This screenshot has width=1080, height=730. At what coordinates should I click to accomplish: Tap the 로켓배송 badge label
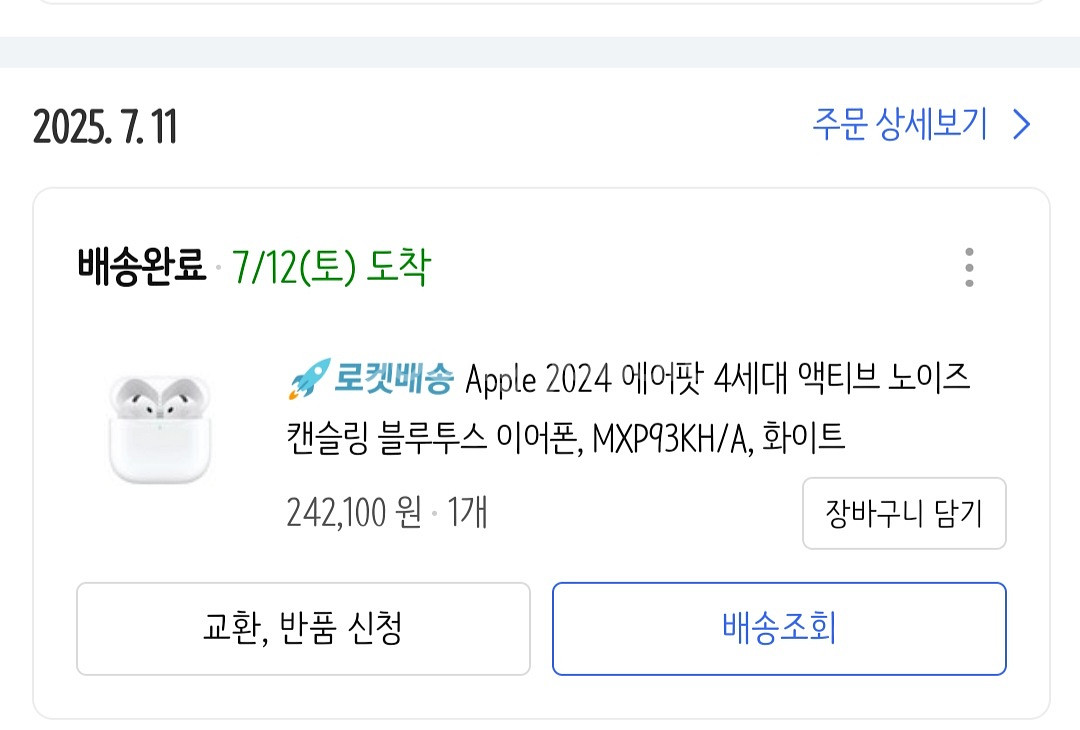coord(394,380)
